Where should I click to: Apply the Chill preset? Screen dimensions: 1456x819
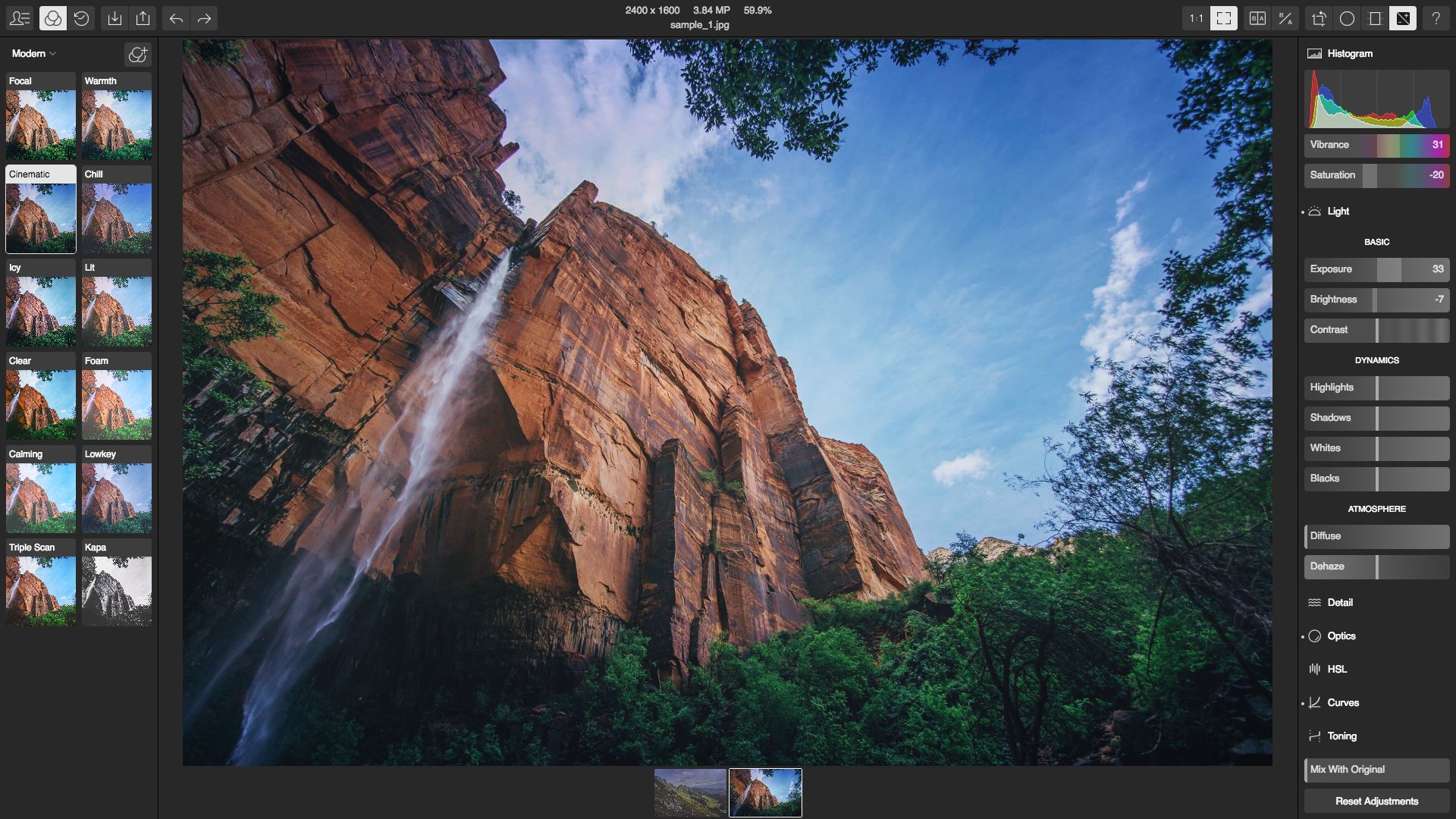coord(117,209)
